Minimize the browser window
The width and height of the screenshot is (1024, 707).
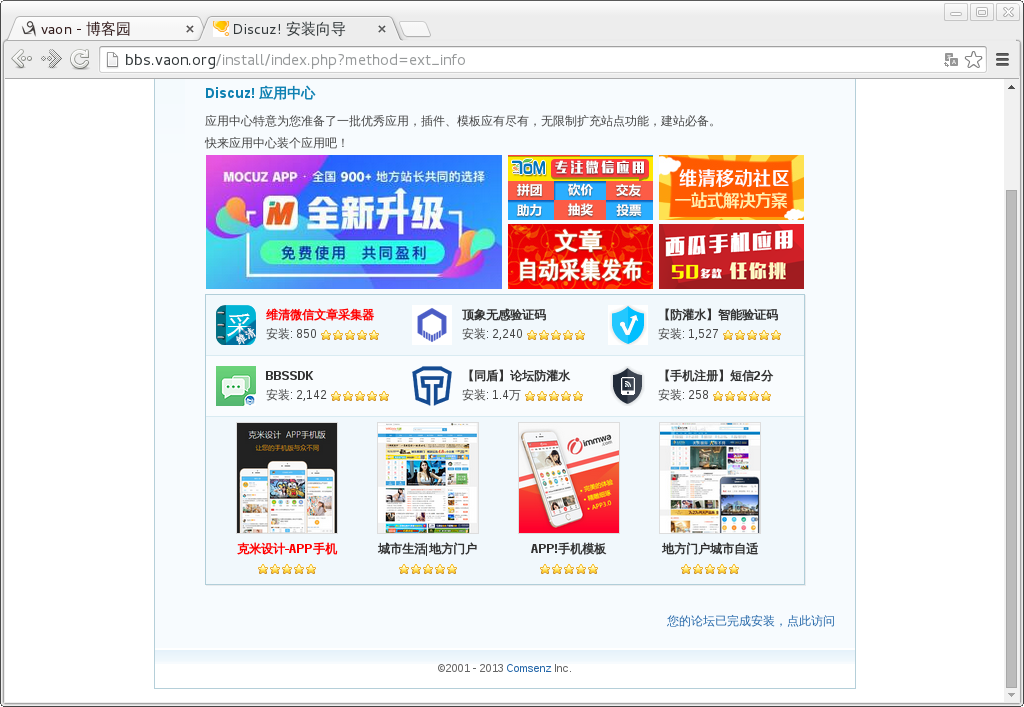957,12
